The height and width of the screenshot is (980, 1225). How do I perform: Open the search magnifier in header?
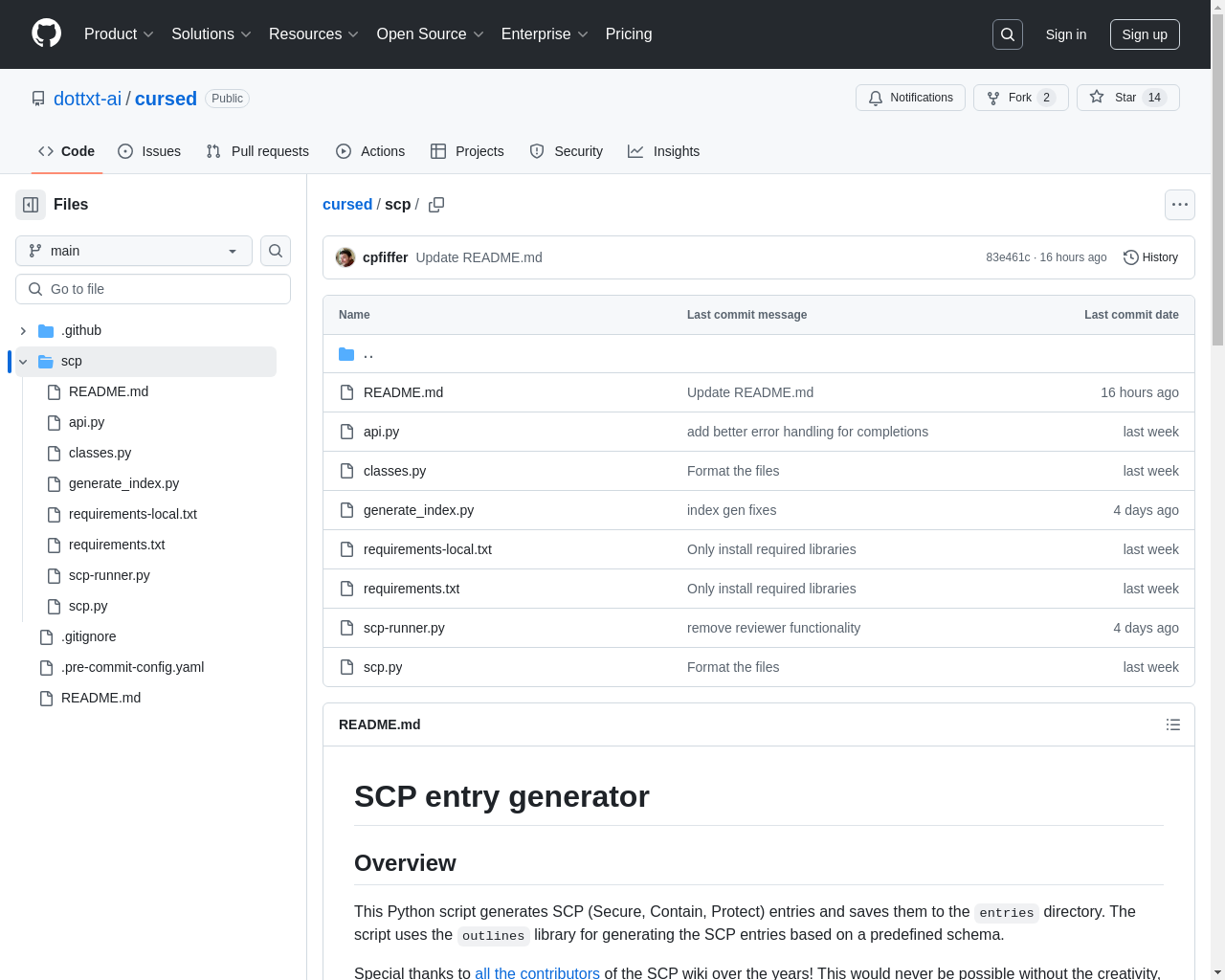point(1008,34)
